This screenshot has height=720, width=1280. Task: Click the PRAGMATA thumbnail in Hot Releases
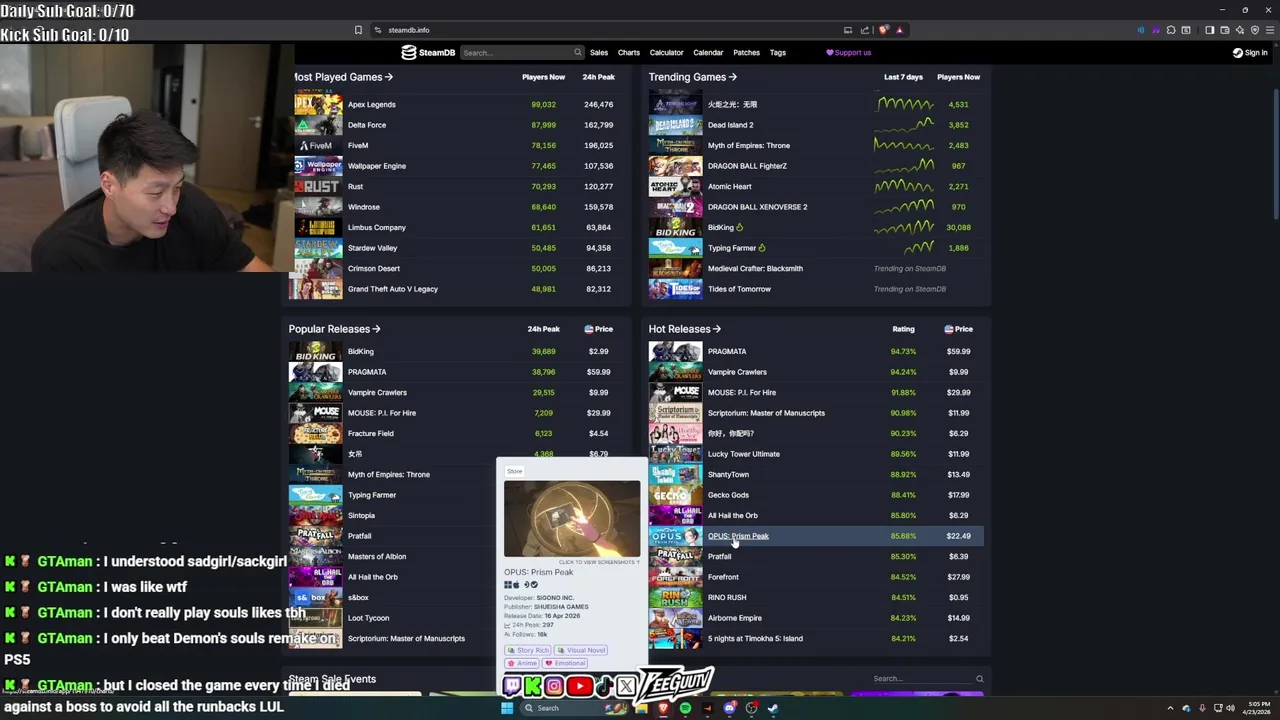tap(675, 351)
